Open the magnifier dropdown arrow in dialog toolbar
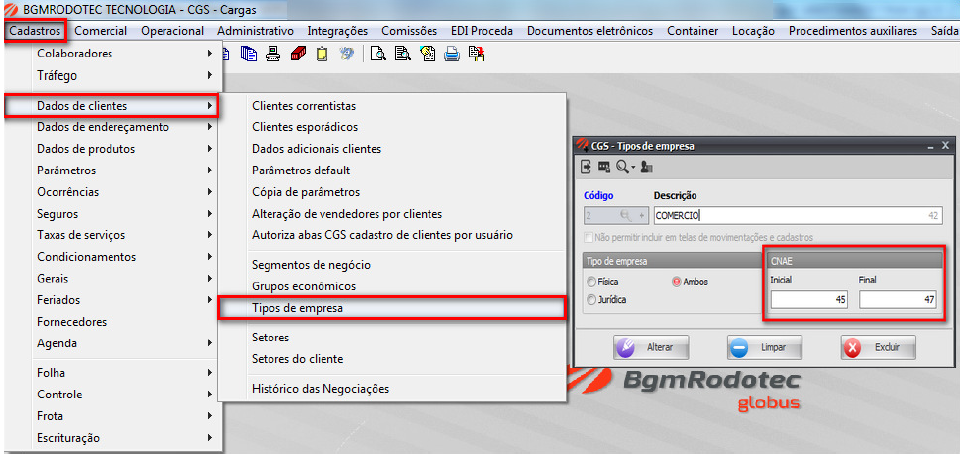This screenshot has height=456, width=960. click(633, 167)
